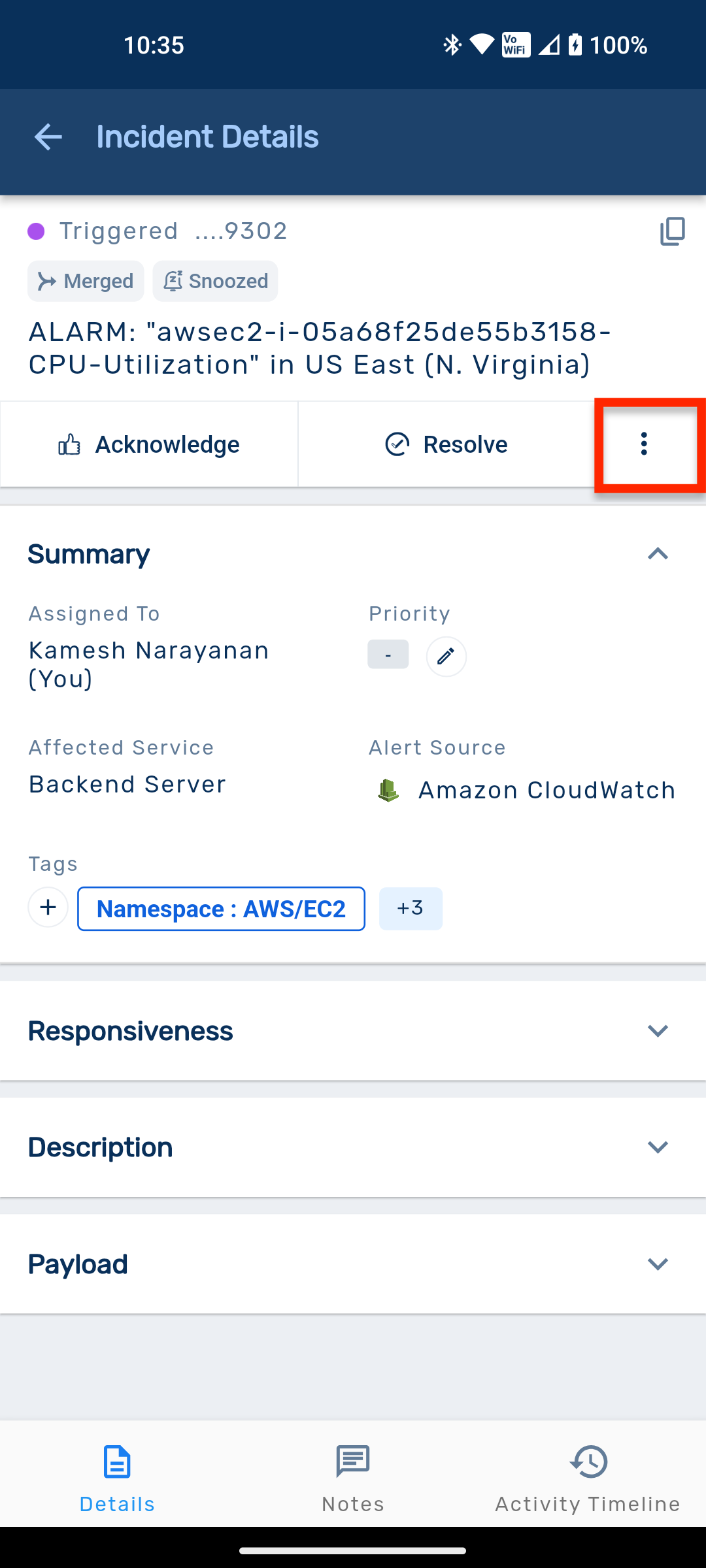The image size is (706, 1568).
Task: Expand the Description section
Action: [658, 1147]
